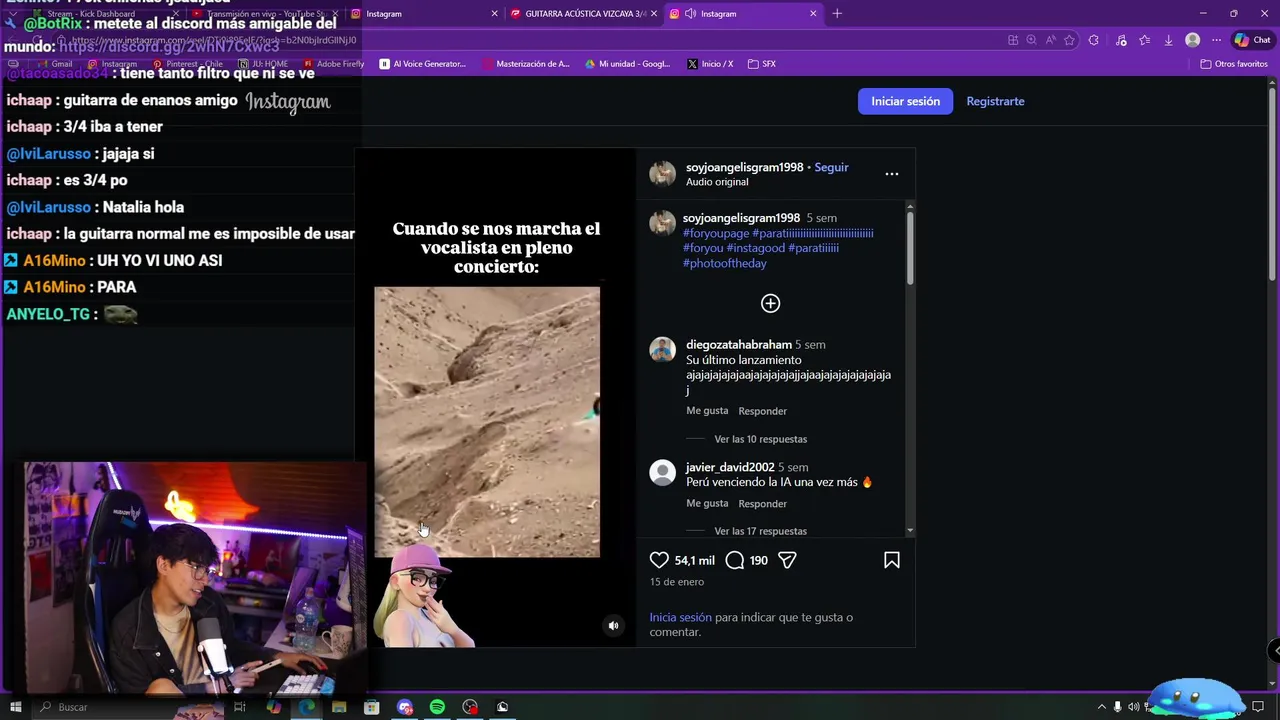
Task: Open Microsoft Edge from the taskbar
Action: tap(306, 707)
